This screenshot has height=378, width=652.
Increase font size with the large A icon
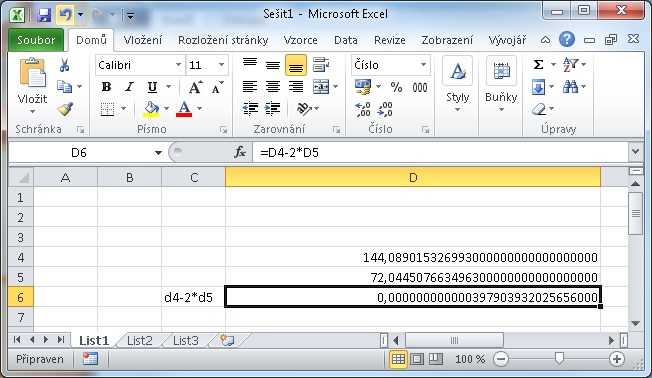(195, 87)
